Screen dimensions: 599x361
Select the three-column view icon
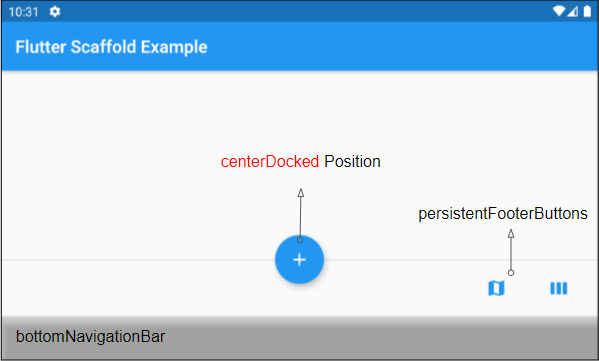(559, 288)
